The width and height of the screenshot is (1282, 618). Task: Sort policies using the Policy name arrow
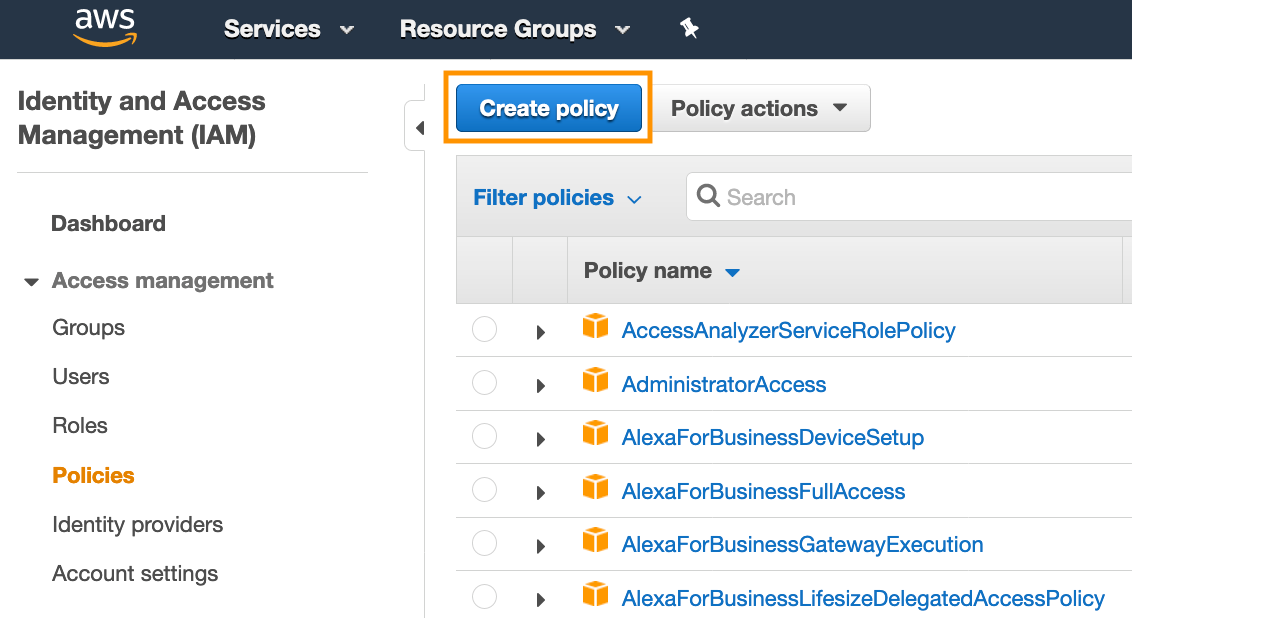click(732, 270)
